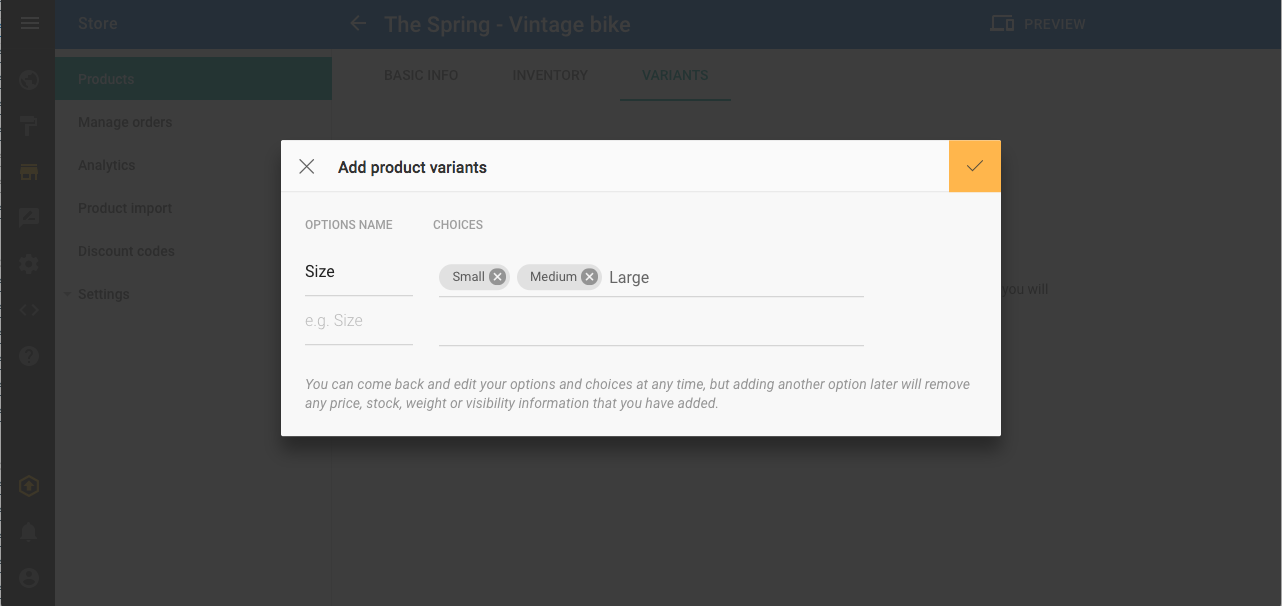Open Discount codes in the sidebar
This screenshot has height=606, width=1282.
click(126, 251)
